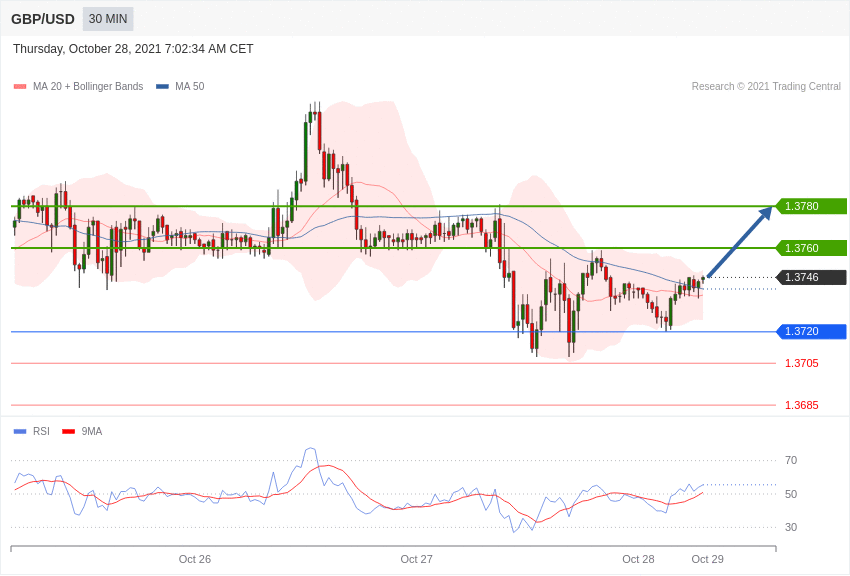Click the red 9MA legend swatch
This screenshot has width=850, height=576.
[68, 432]
